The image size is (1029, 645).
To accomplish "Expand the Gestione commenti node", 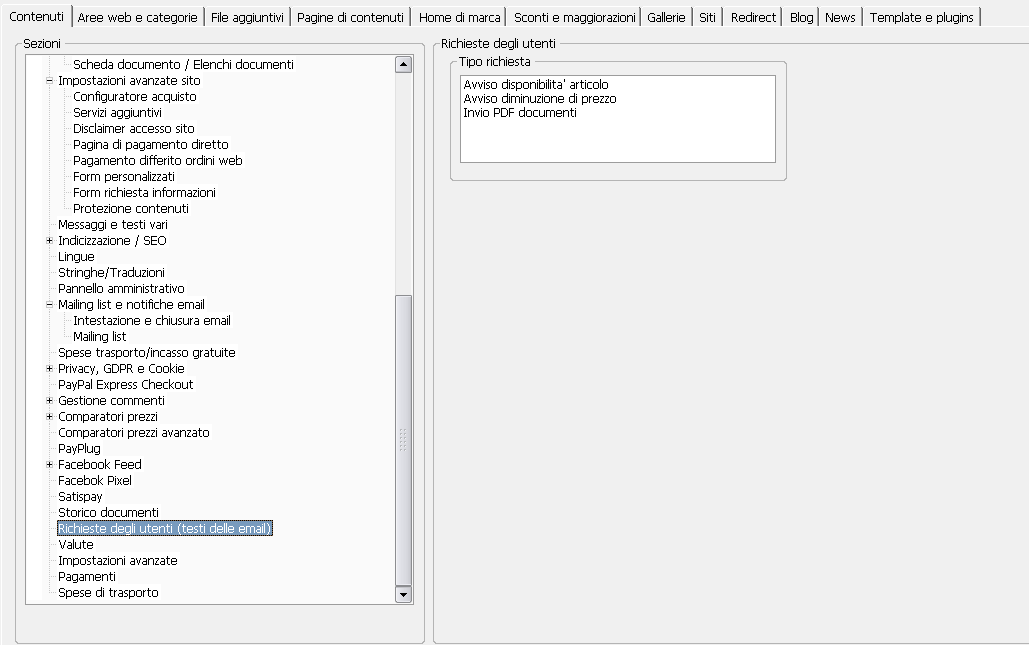I will pyautogui.click(x=49, y=401).
